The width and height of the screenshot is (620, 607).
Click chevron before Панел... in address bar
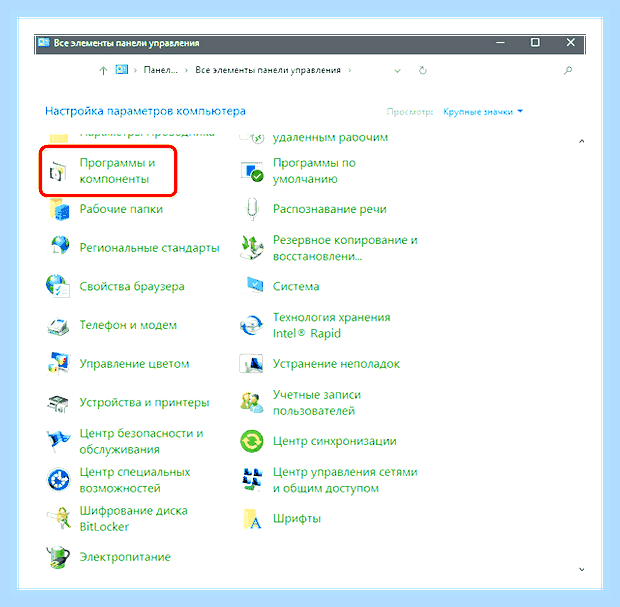pos(135,70)
